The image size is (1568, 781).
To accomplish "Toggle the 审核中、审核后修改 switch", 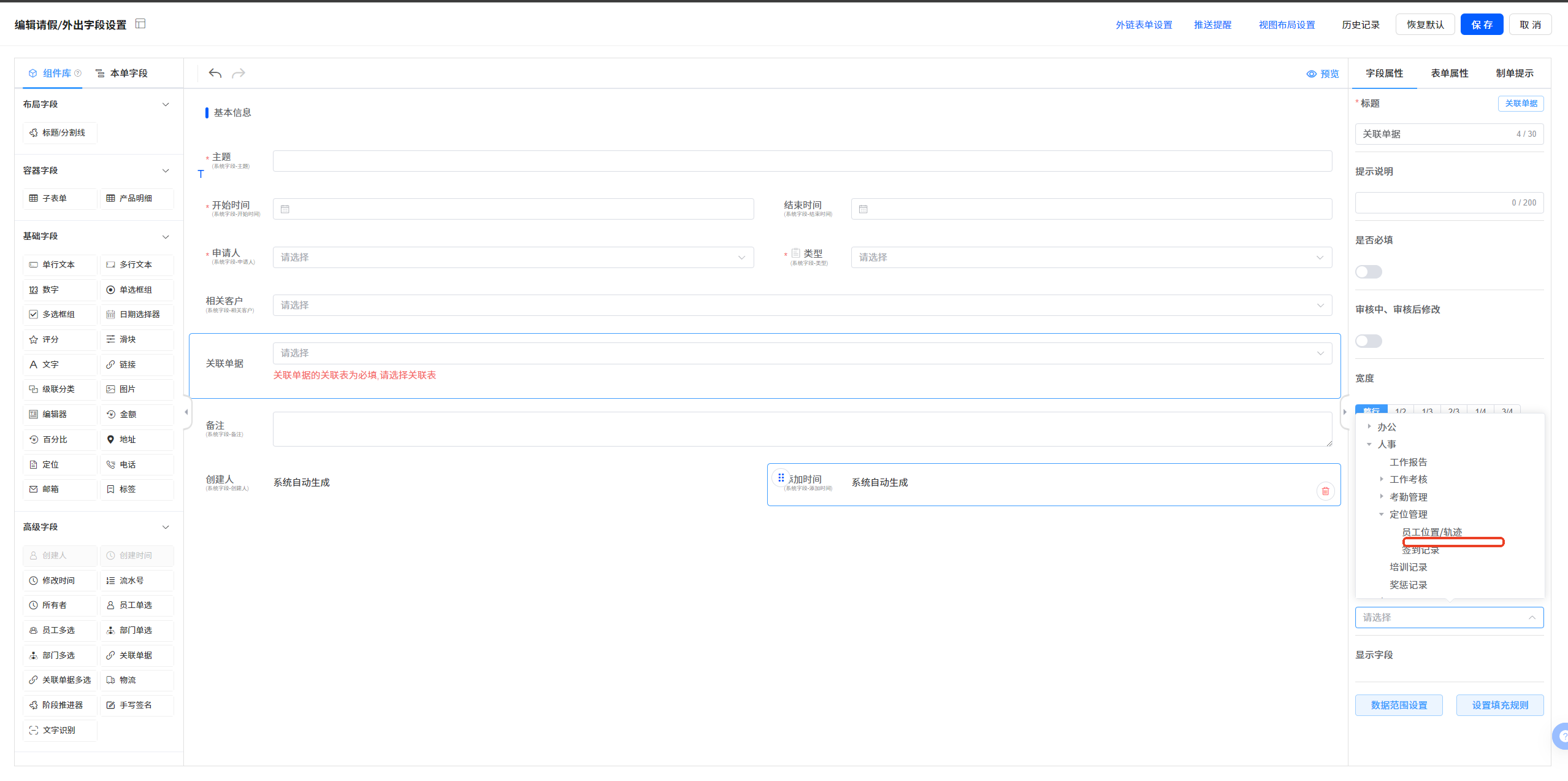I will [1368, 341].
